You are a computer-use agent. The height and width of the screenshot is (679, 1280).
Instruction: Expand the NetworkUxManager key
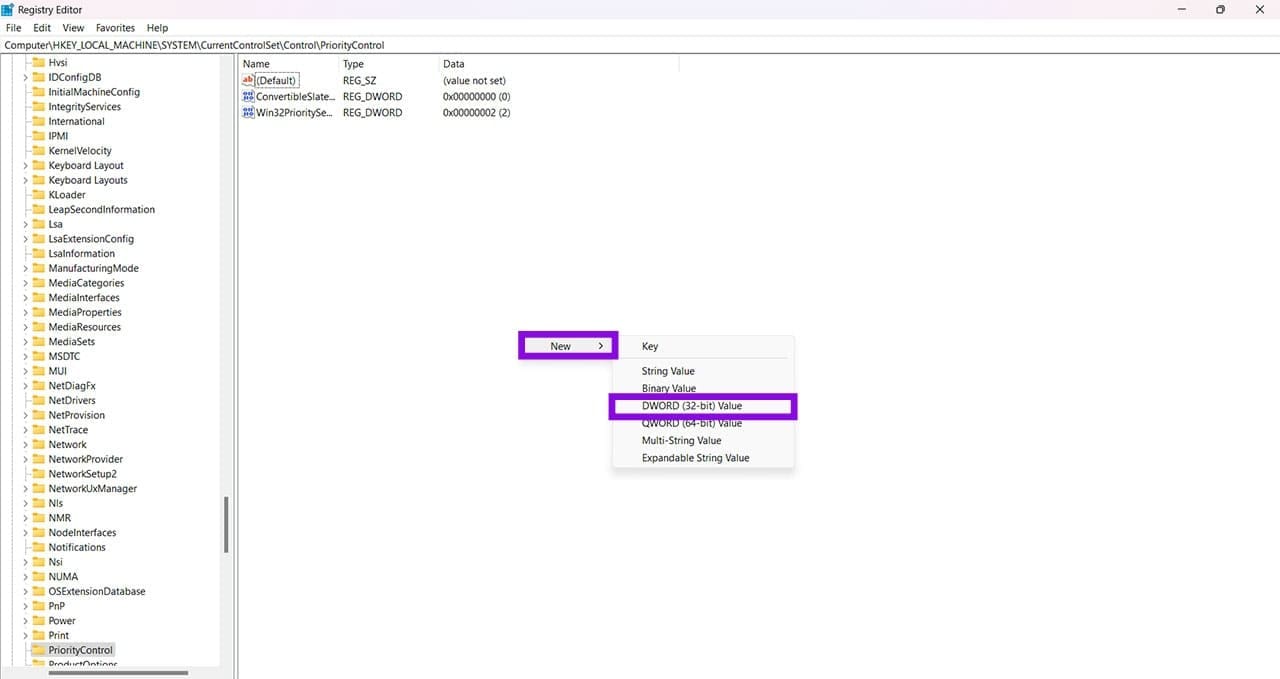pos(25,488)
